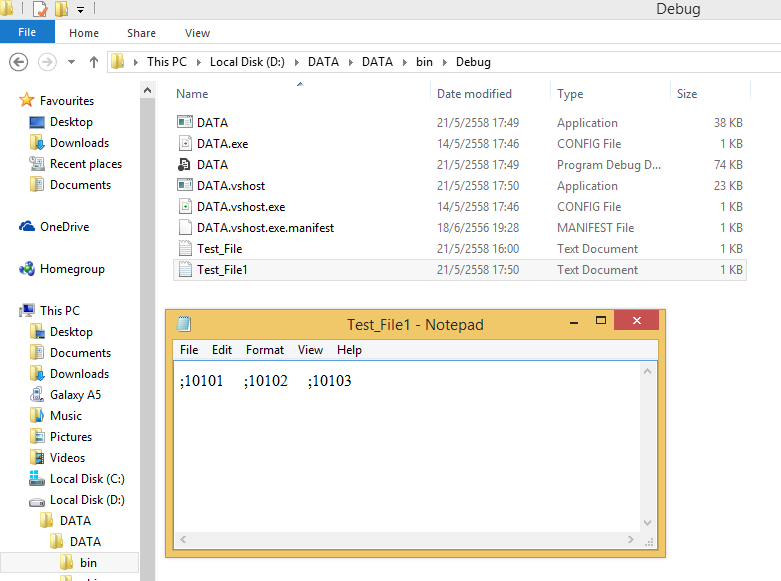Open Notepad Format menu
Screen dimensions: 781x581
click(264, 350)
